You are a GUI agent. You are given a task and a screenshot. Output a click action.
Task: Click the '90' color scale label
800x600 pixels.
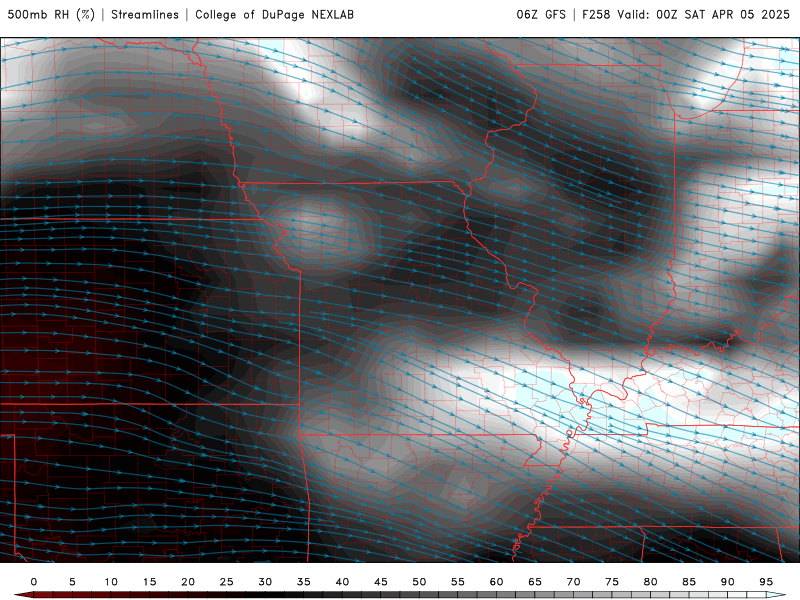[728, 582]
